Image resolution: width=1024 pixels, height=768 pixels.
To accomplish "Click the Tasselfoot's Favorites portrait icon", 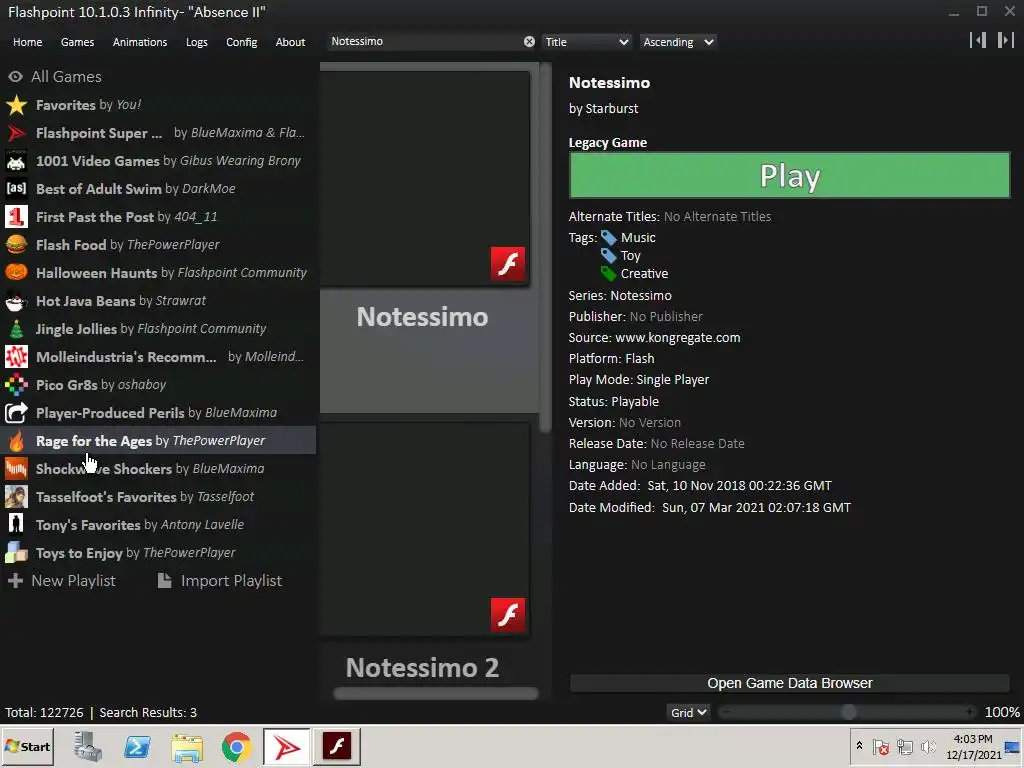I will tap(16, 497).
